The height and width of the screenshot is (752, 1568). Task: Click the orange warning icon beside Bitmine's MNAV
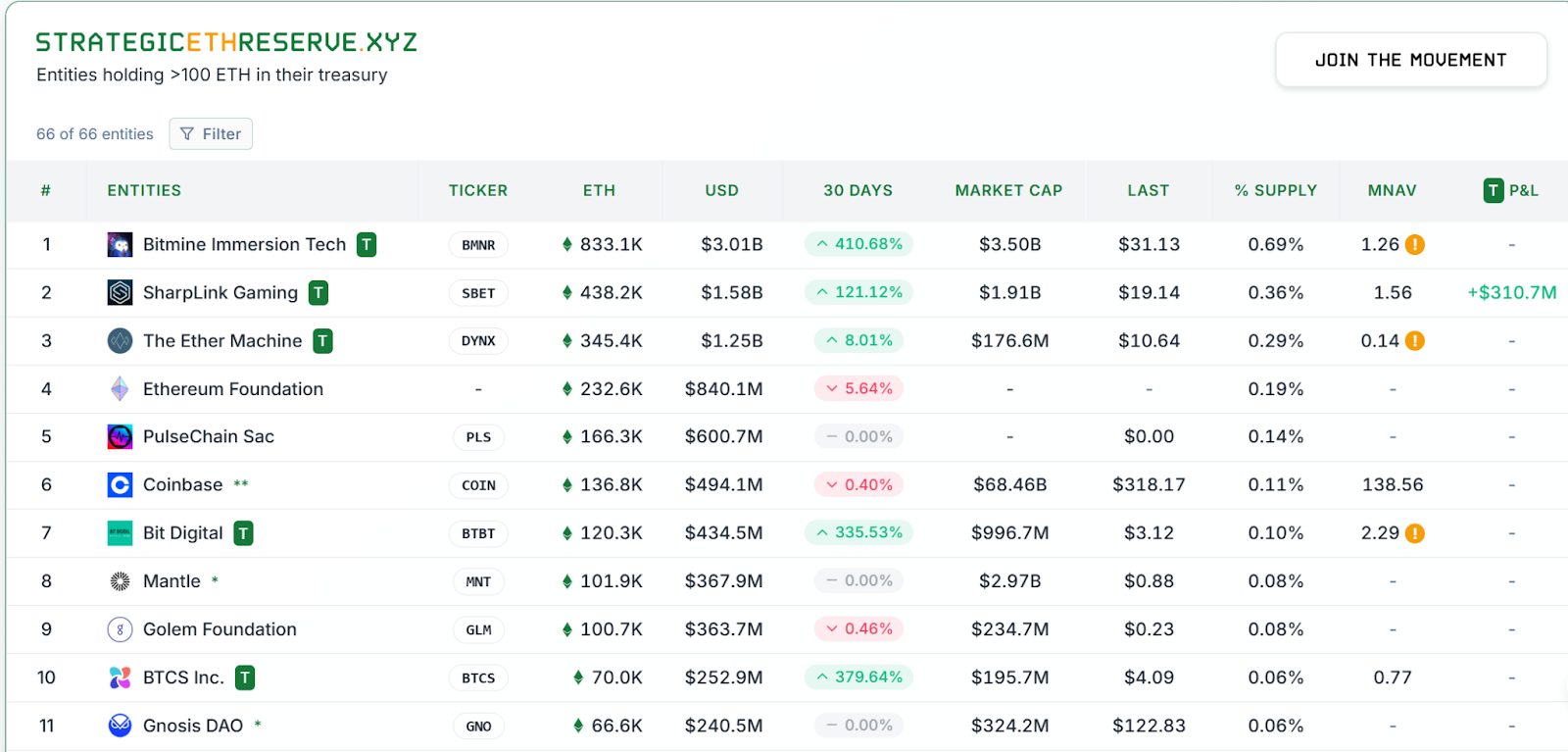1415,244
